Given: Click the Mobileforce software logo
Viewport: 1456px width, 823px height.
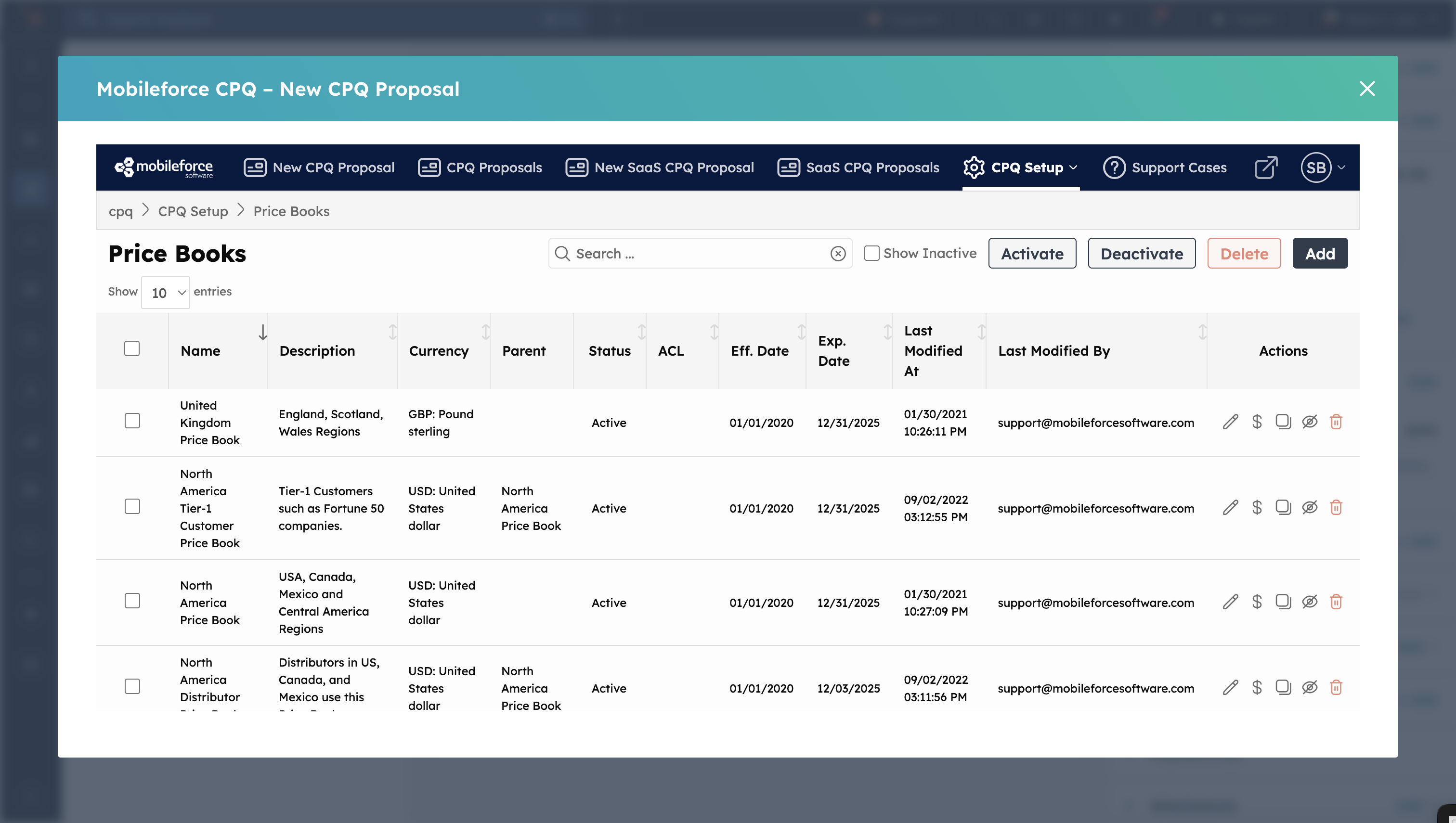Looking at the screenshot, I should tap(164, 168).
